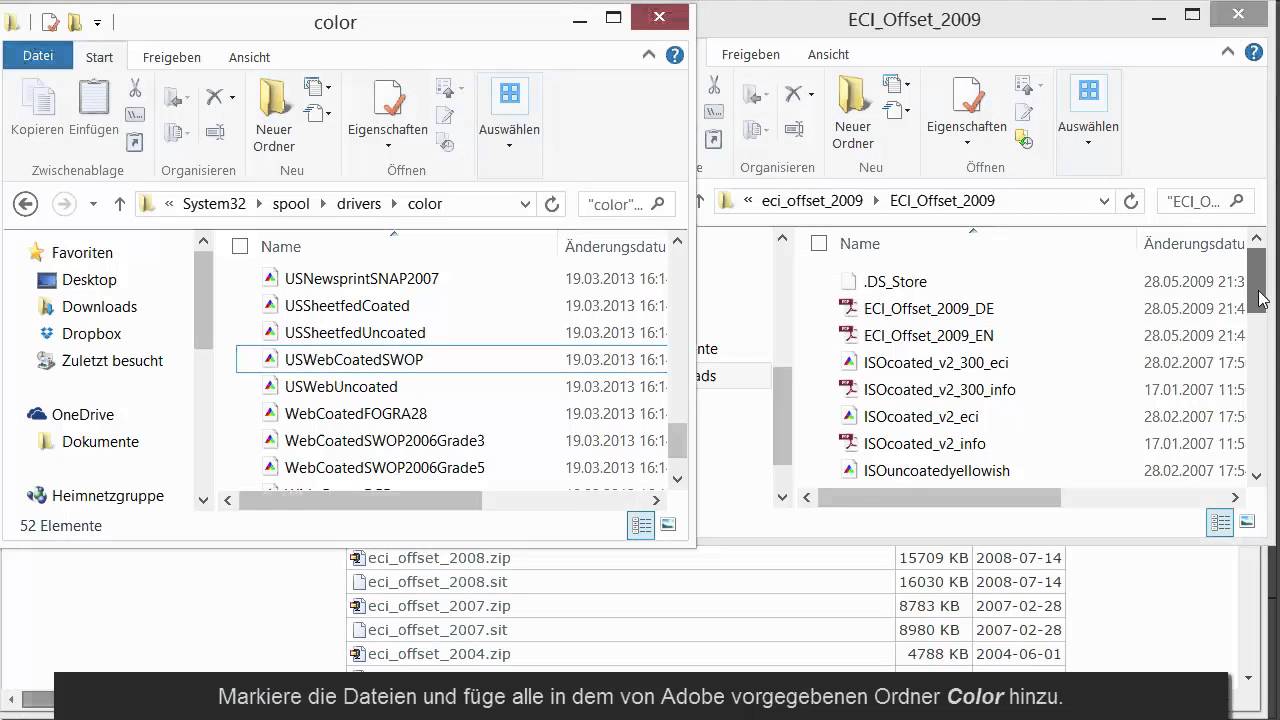This screenshot has width=1280, height=720.
Task: Click horizontal scrollbar of ECI_Offset_2009 file list
Action: pyautogui.click(x=939, y=497)
